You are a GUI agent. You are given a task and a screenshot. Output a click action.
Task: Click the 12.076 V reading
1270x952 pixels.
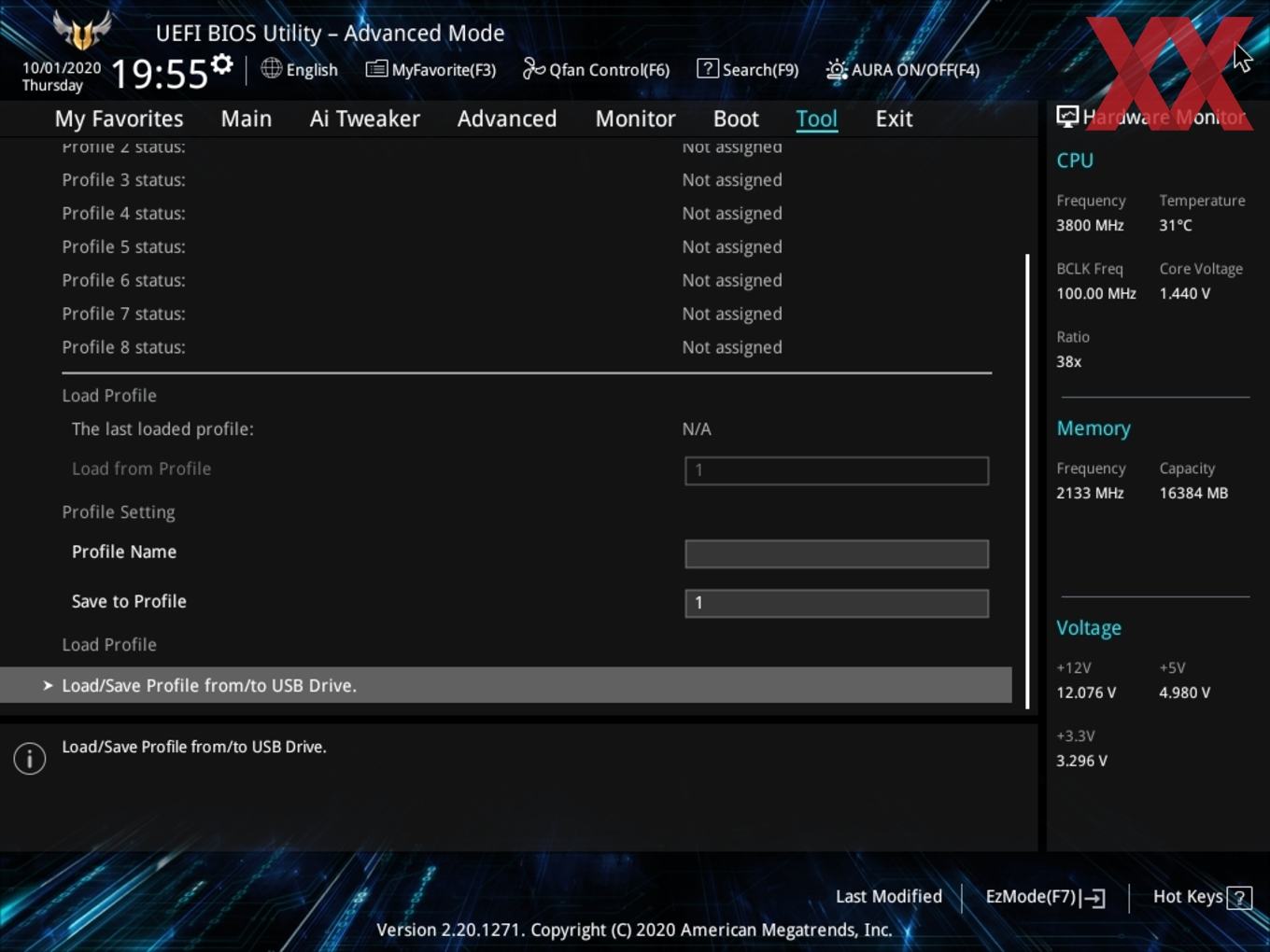pos(1086,693)
